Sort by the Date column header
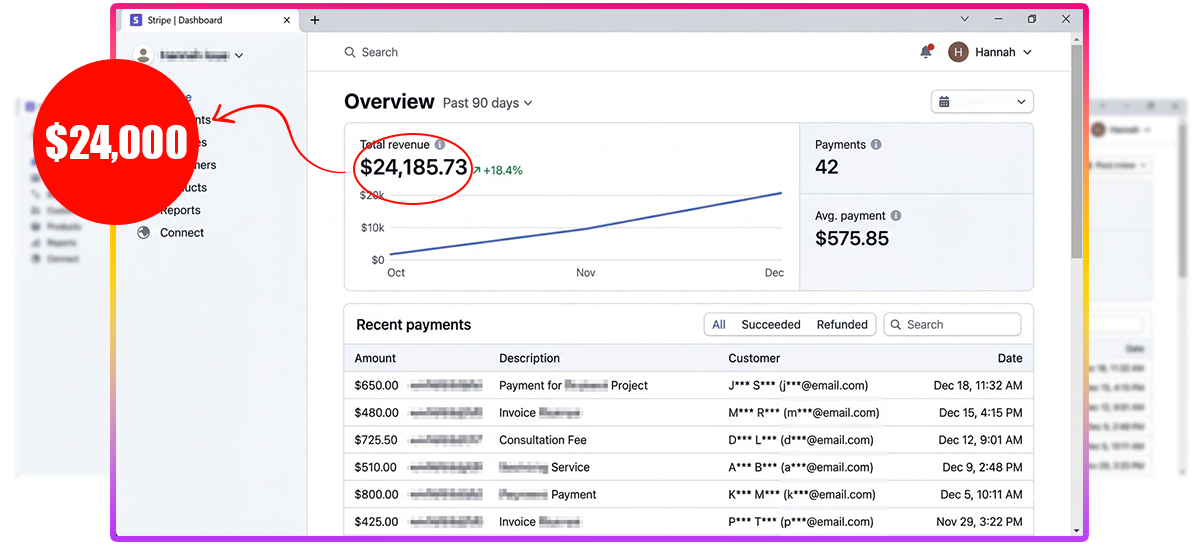This screenshot has width=1200, height=546. [x=1009, y=358]
